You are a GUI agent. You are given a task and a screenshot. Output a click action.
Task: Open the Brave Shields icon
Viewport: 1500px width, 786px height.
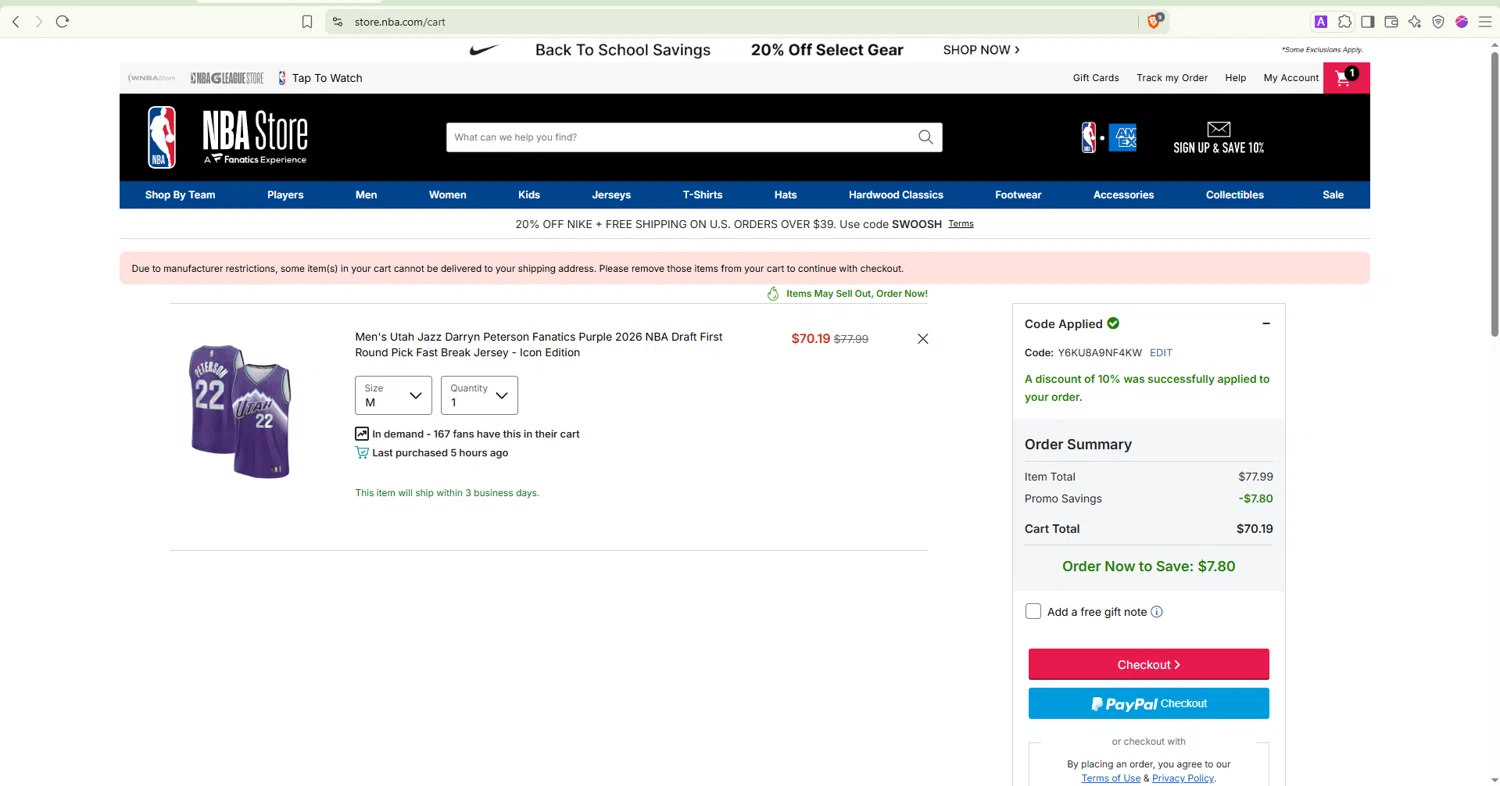1155,21
